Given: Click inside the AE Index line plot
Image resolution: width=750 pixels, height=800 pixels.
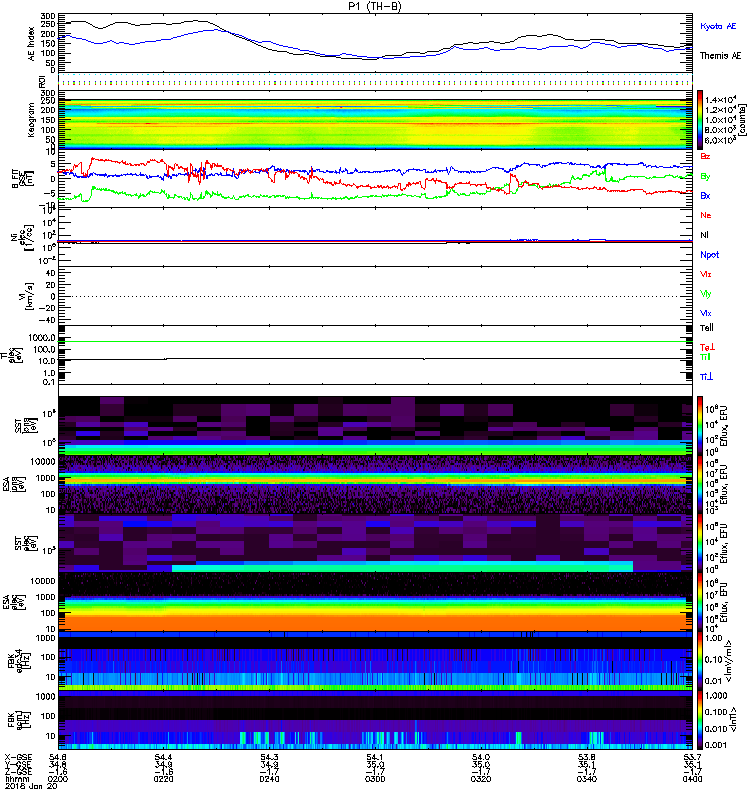Looking at the screenshot, I should [x=375, y=43].
